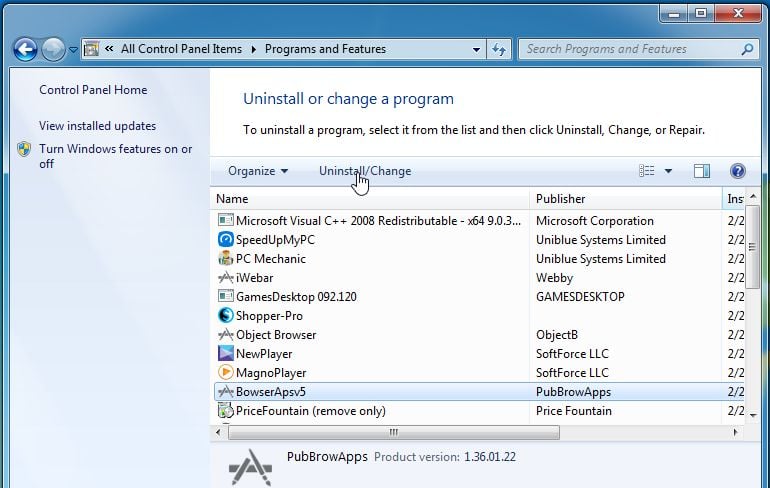Sort by the Publisher column header
The height and width of the screenshot is (488, 770).
pos(626,199)
